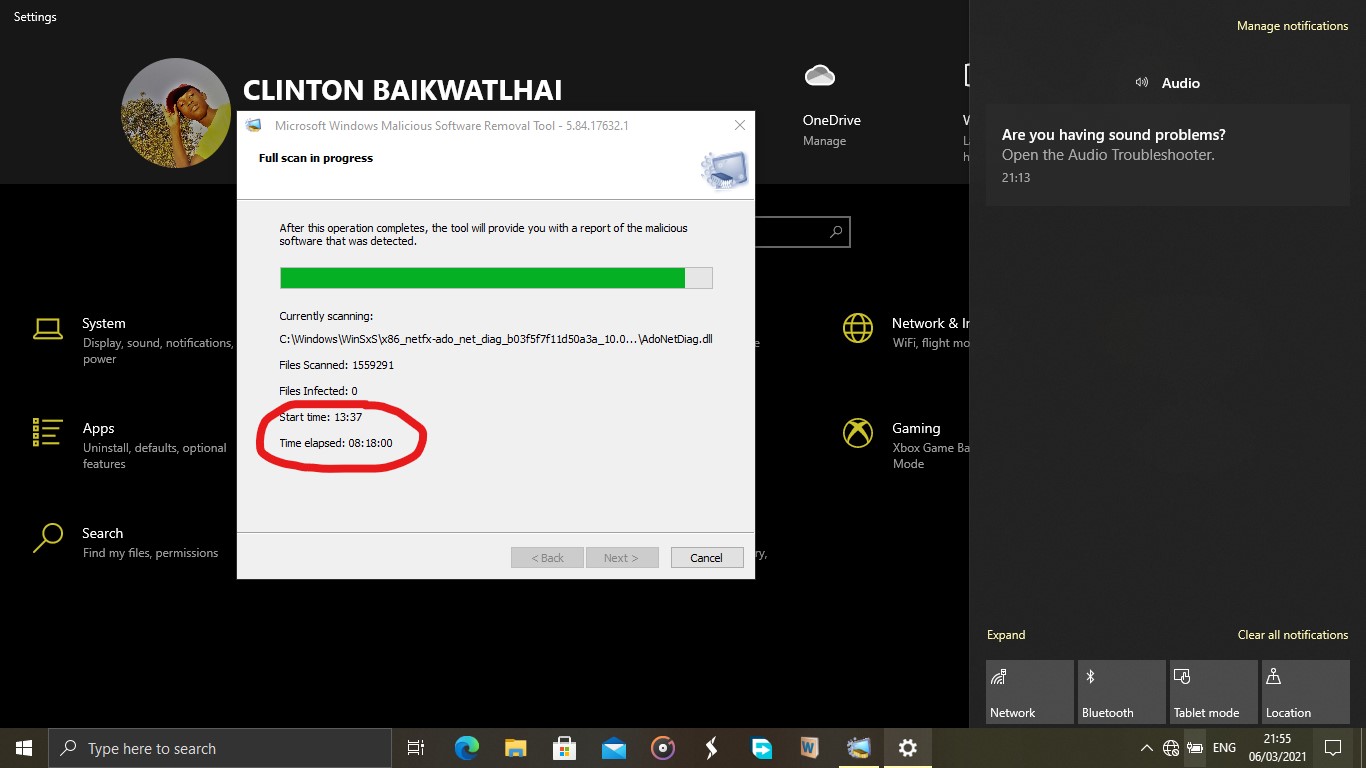This screenshot has width=1366, height=768.
Task: Toggle Bluetooth in the quick actions panel
Action: click(x=1121, y=691)
